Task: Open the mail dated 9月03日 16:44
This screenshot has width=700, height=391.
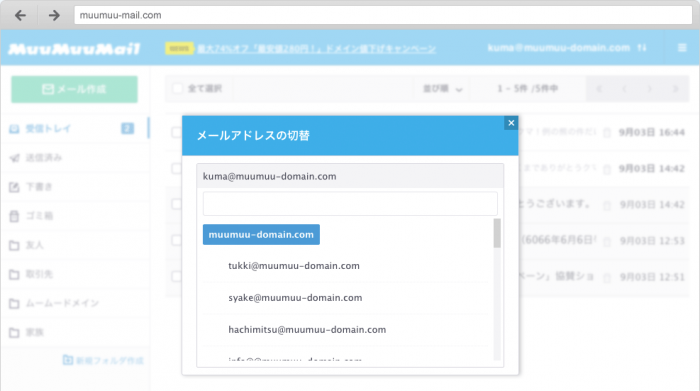Action: pos(652,133)
